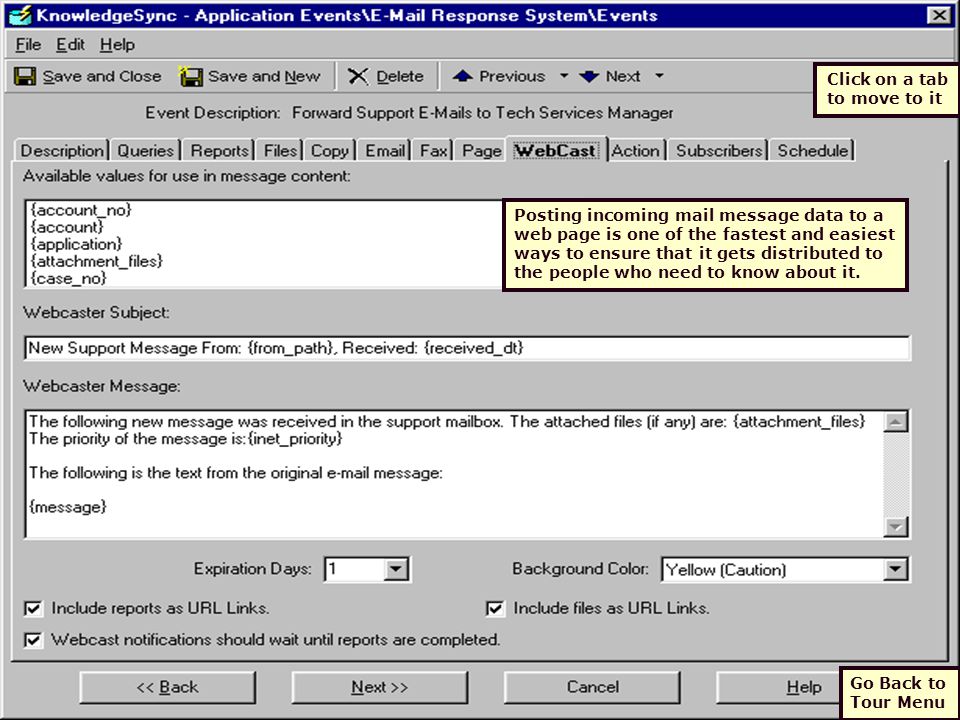Switch to the Copy tab
This screenshot has width=960, height=720.
click(x=330, y=151)
